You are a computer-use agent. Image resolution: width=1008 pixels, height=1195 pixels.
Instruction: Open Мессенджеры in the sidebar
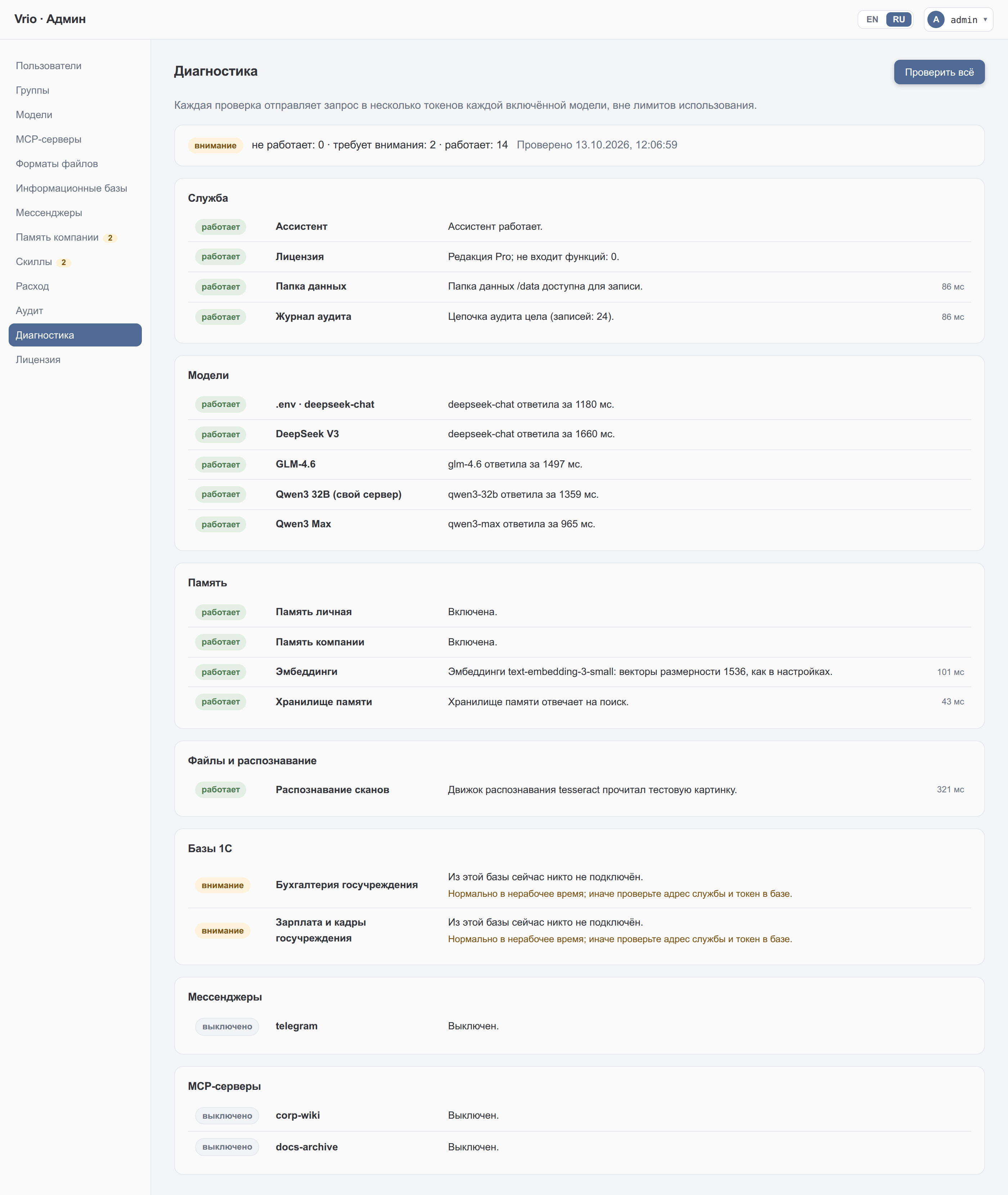point(75,213)
